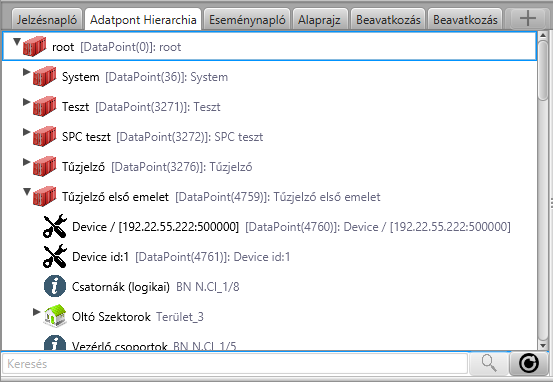The image size is (553, 382).
Task: Add a new tab with plus button
Action: (528, 19)
